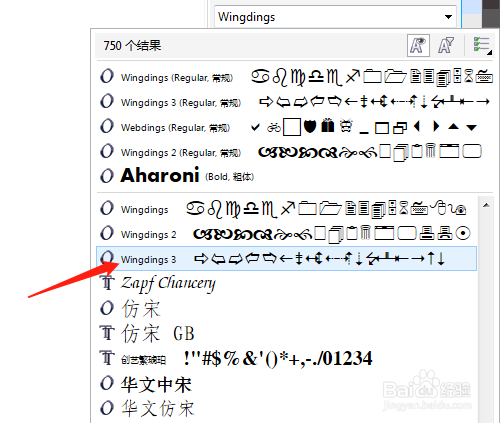Click the 750 个结果 results label
The image size is (500, 423).
point(132,46)
